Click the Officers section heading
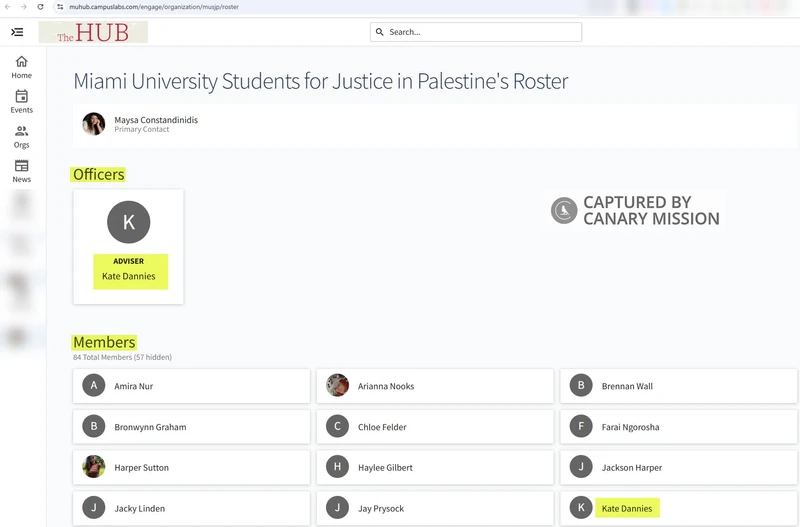This screenshot has width=800, height=527. [98, 174]
